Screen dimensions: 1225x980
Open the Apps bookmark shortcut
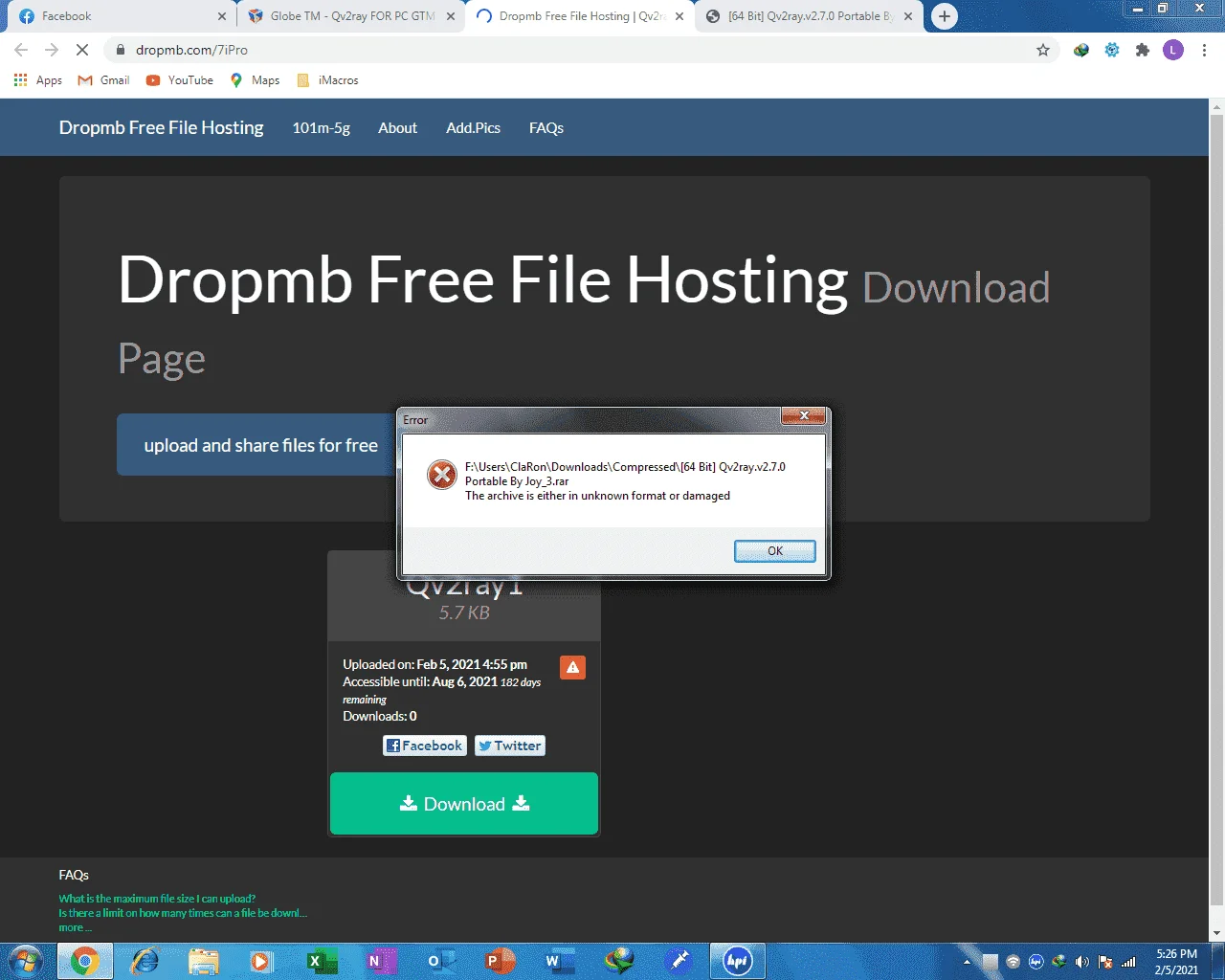(x=38, y=80)
